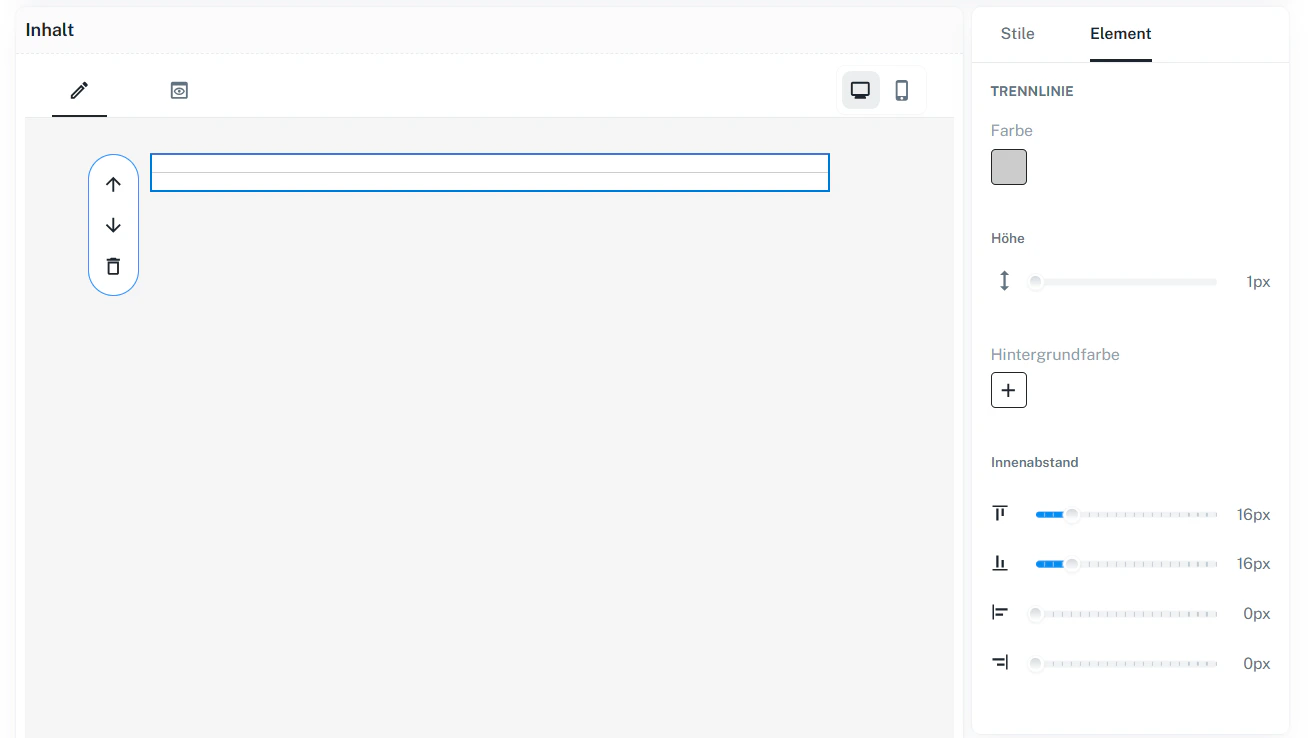Switch to mobile phone view
1311x738 pixels.
[902, 90]
